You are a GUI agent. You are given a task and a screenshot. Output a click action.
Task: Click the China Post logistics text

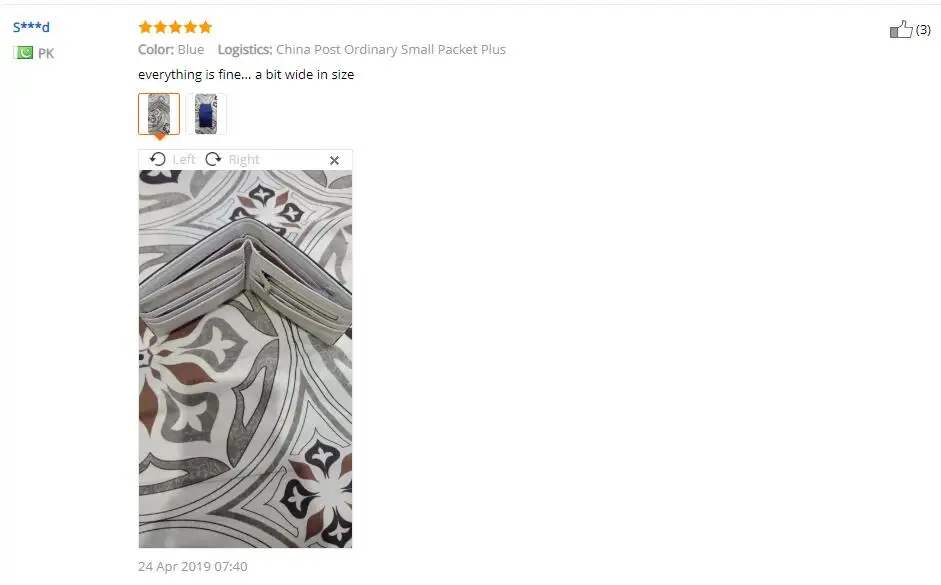click(391, 49)
